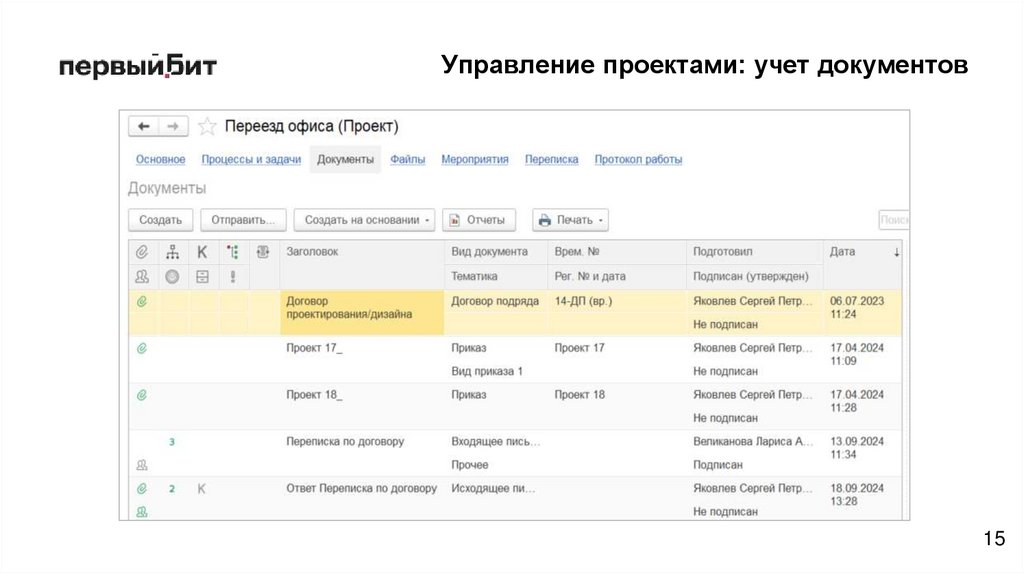The width and height of the screenshot is (1024, 574).
Task: Click number 2 in Ответ Переписка row
Action: click(x=172, y=489)
